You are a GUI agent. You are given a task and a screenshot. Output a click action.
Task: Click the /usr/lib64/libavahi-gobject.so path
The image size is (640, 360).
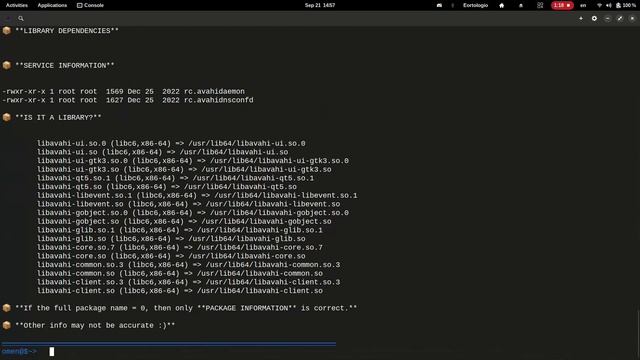click(266, 222)
